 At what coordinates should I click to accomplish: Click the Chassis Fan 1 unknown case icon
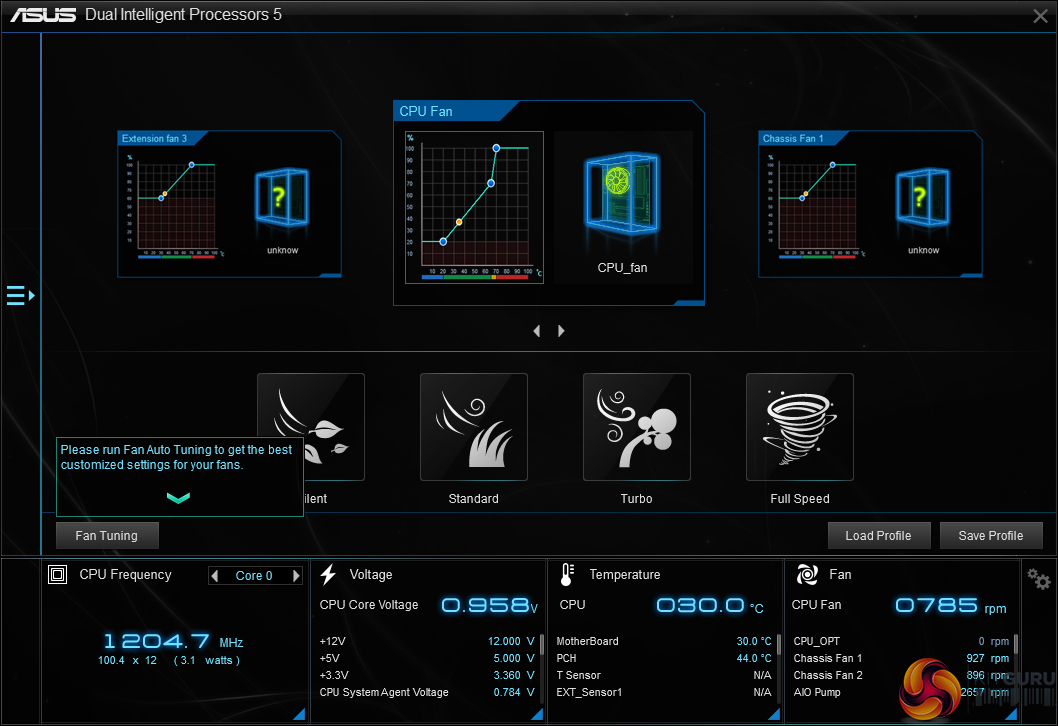click(x=923, y=197)
